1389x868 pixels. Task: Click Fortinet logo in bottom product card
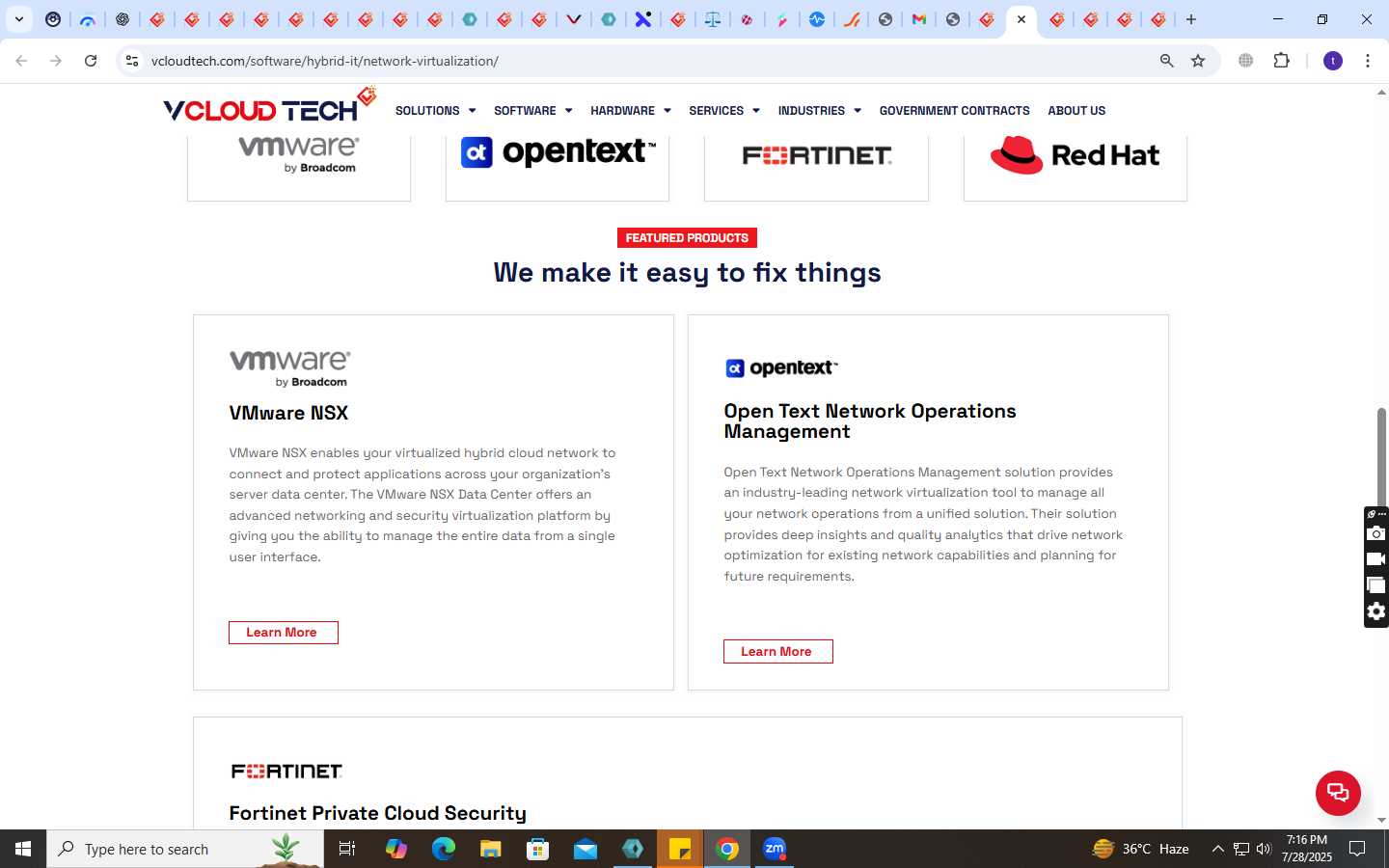click(x=286, y=771)
